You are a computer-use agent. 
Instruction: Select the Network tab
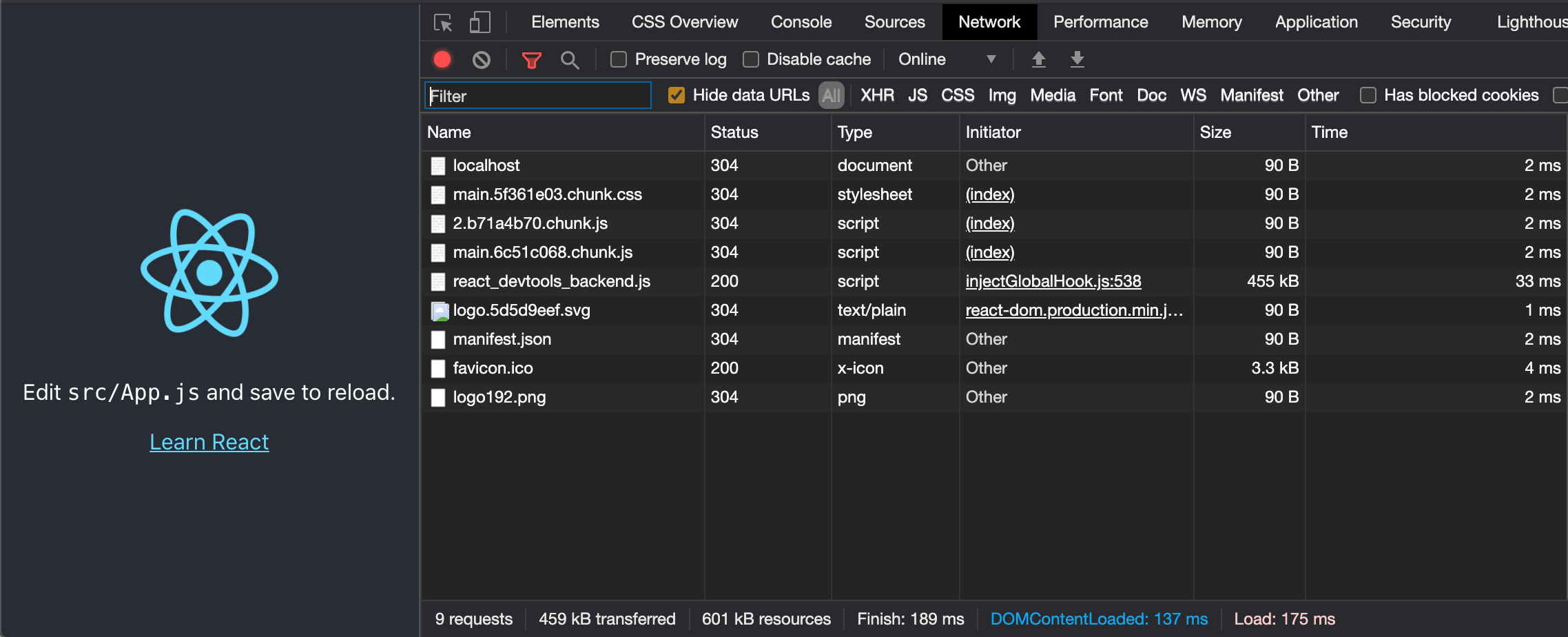tap(989, 22)
